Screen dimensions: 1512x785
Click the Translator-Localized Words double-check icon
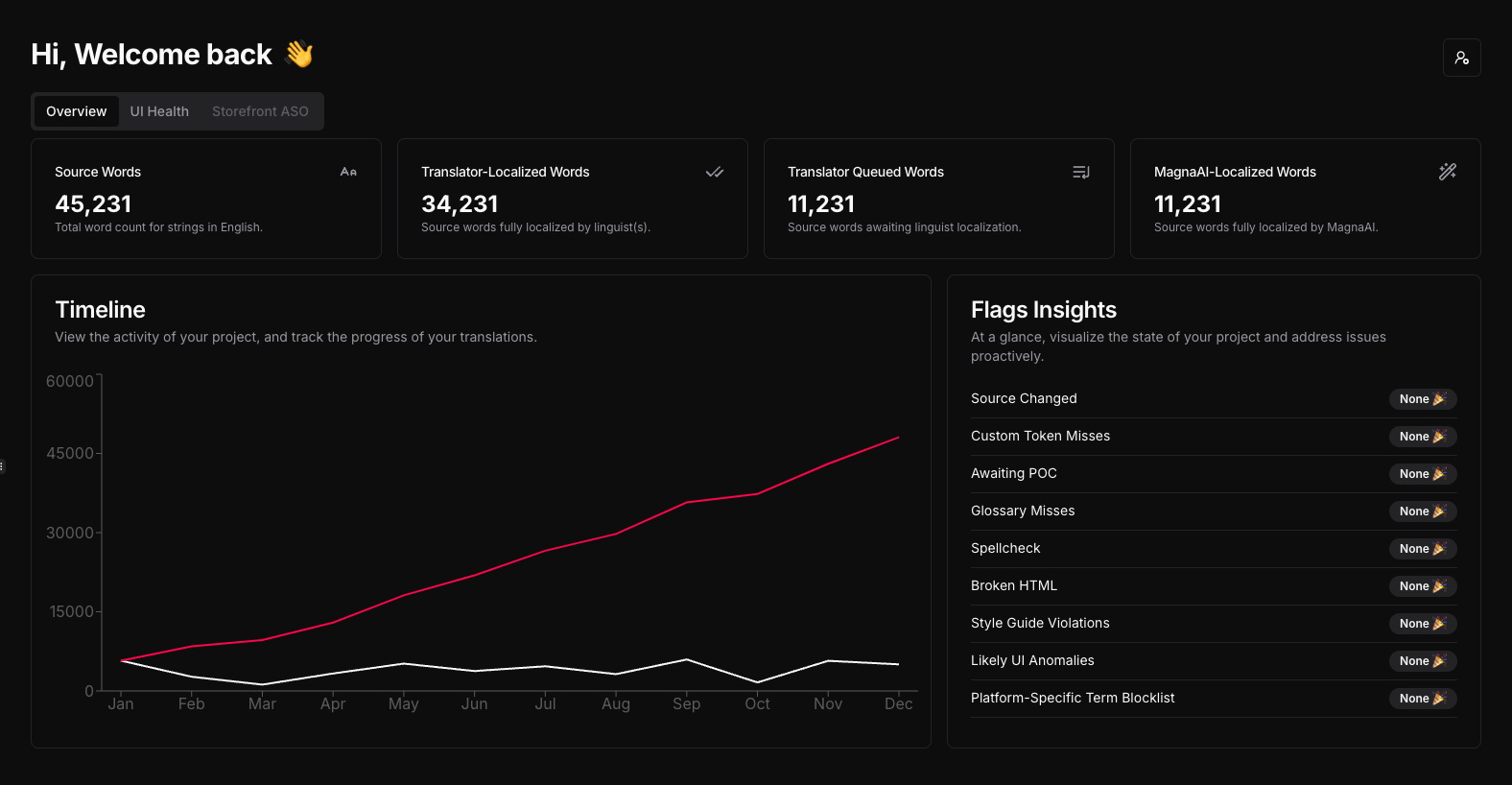[715, 172]
